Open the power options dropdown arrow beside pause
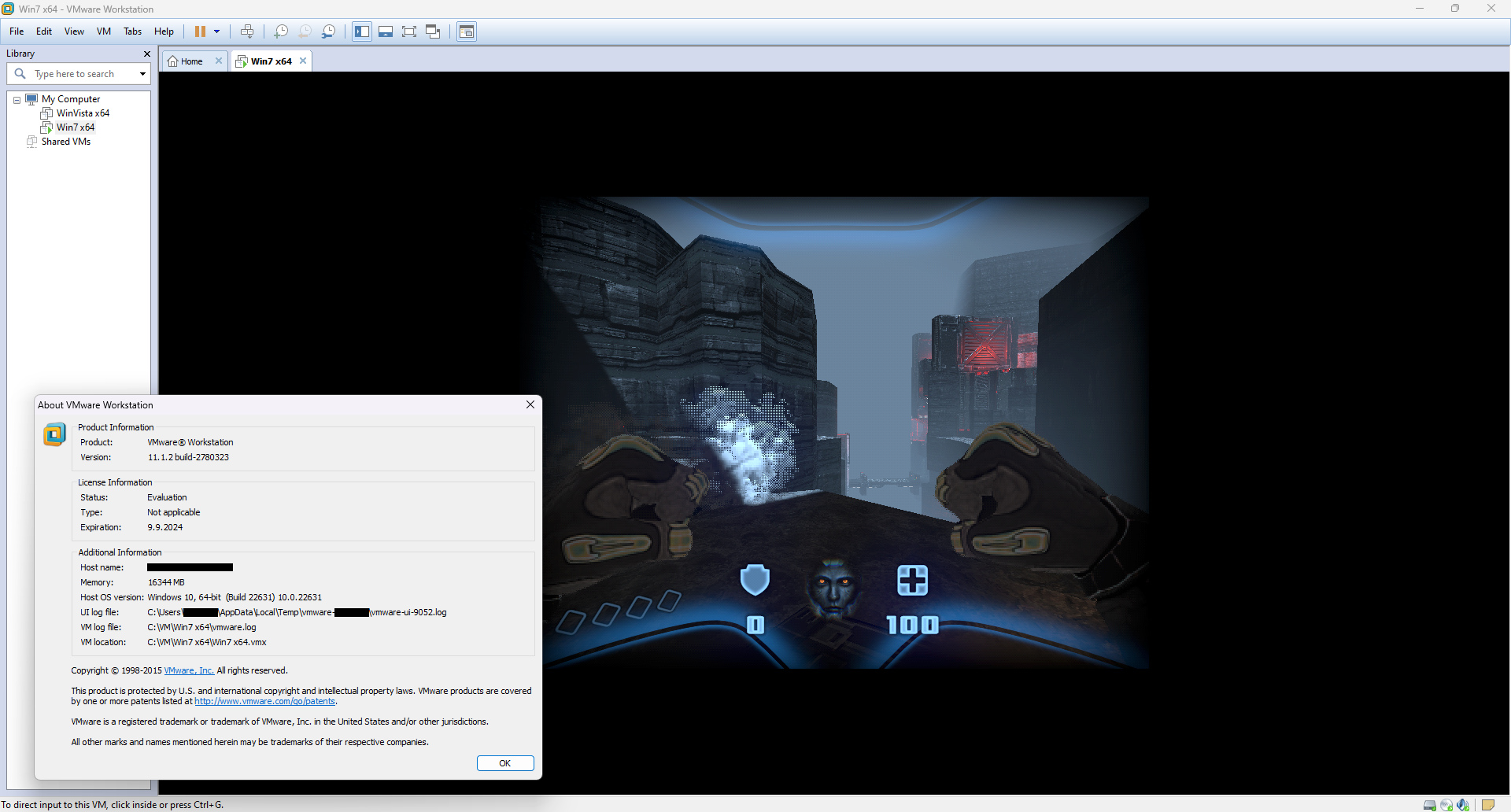 (216, 31)
